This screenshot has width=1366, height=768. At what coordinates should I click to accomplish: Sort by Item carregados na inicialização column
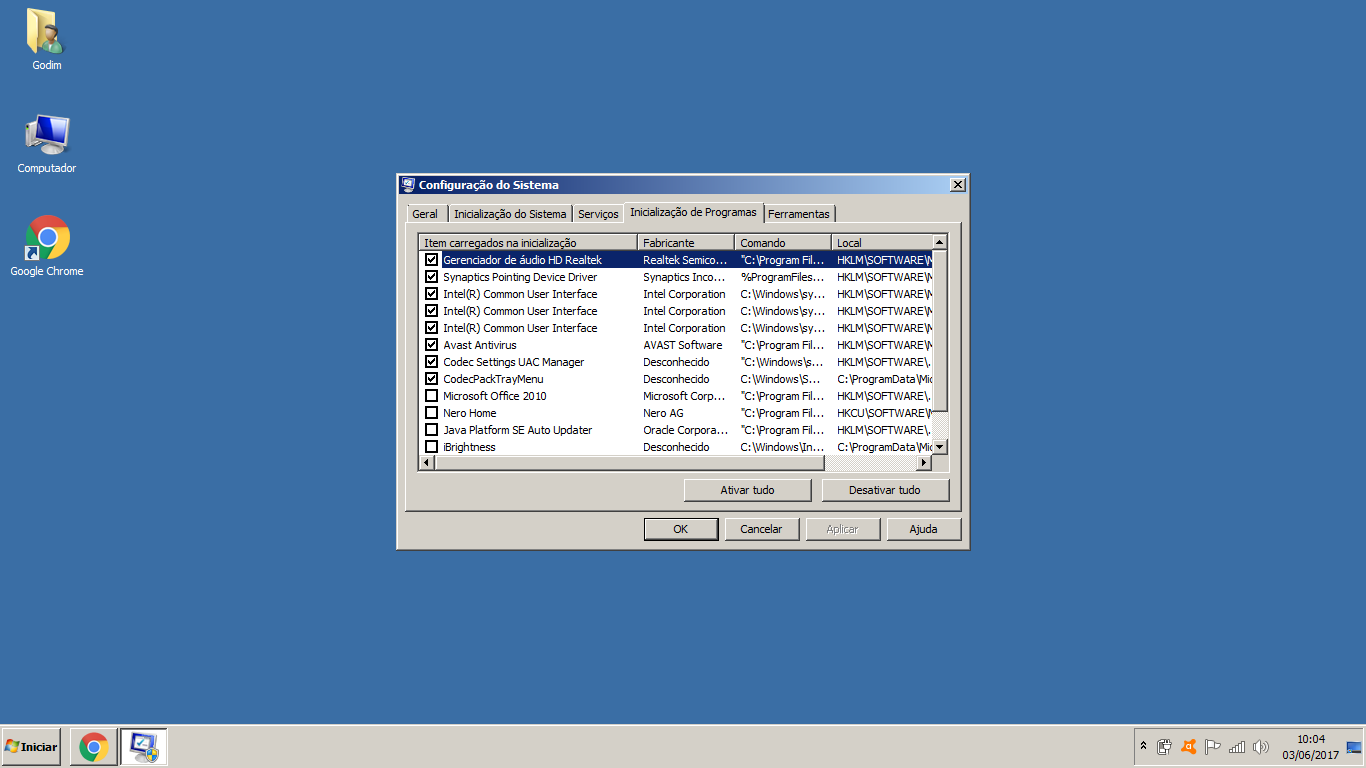[x=528, y=243]
